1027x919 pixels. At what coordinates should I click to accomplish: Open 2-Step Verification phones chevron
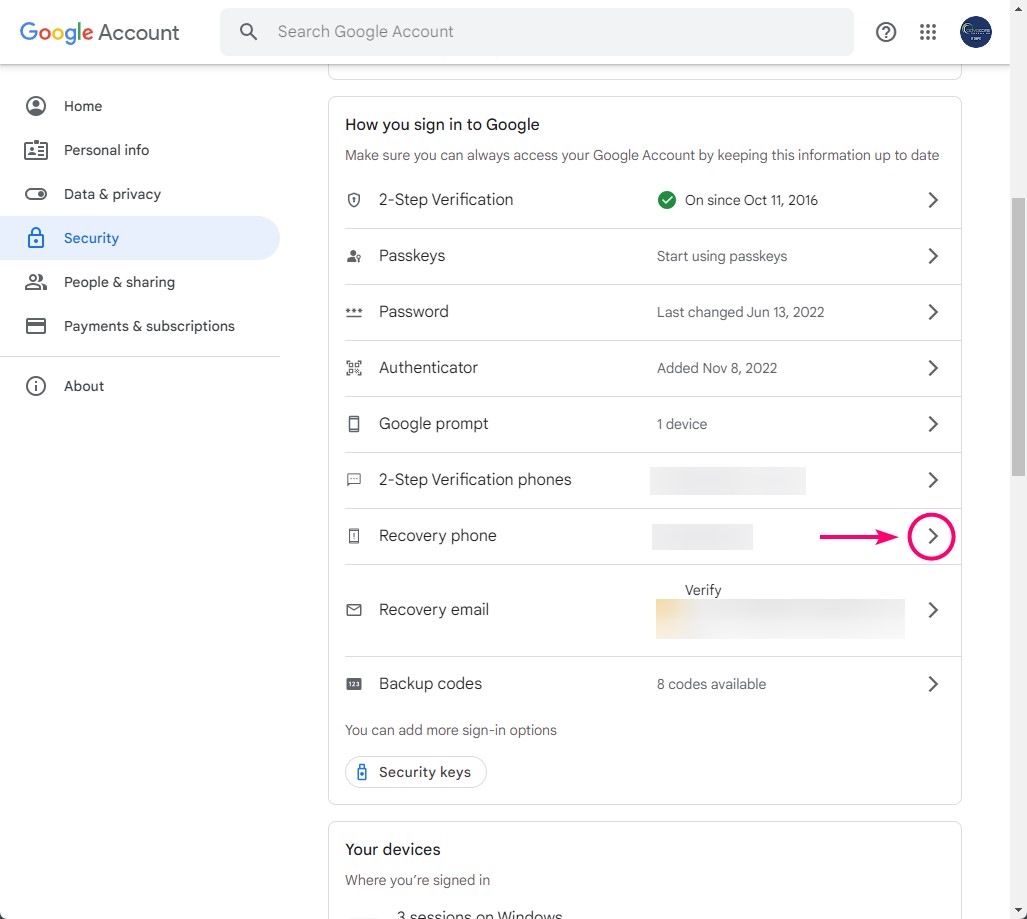pos(933,480)
